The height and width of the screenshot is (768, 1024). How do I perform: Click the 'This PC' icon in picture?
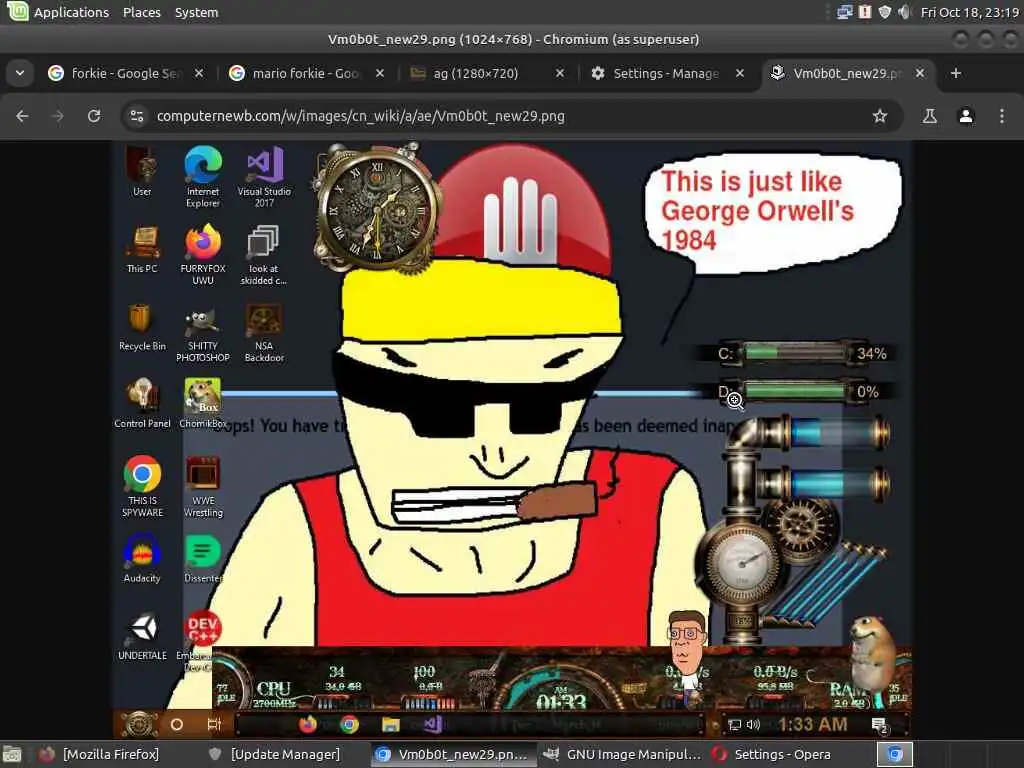click(x=142, y=249)
